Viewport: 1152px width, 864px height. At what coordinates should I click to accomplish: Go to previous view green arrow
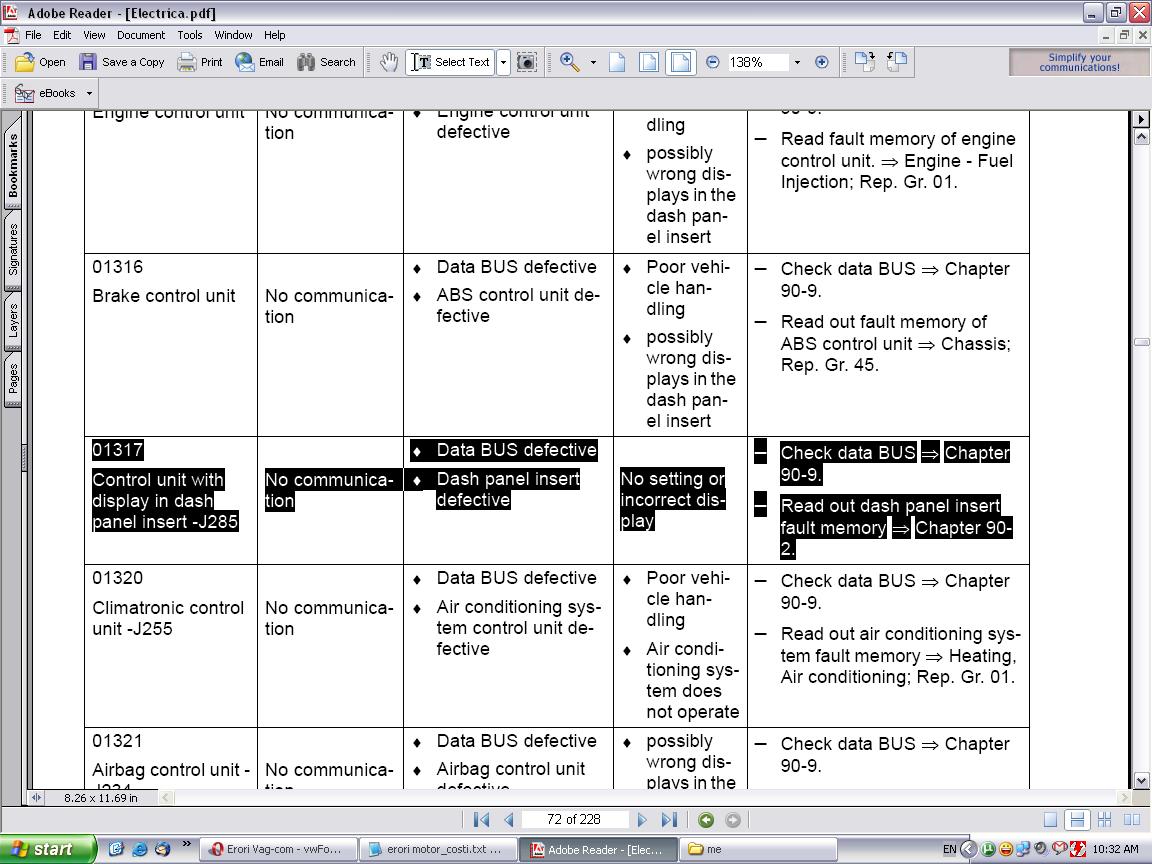(x=706, y=820)
